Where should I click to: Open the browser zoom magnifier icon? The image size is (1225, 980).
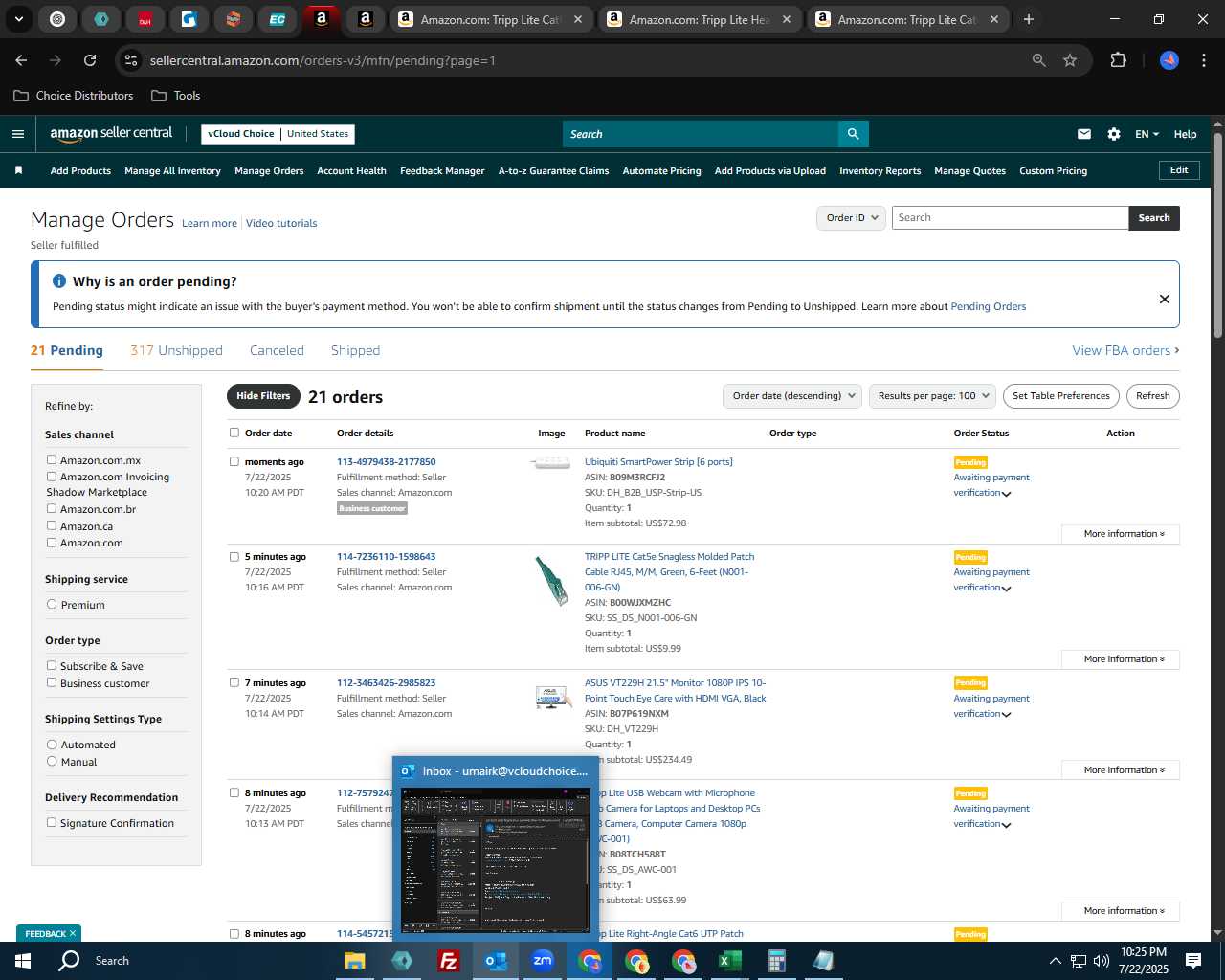1039,60
